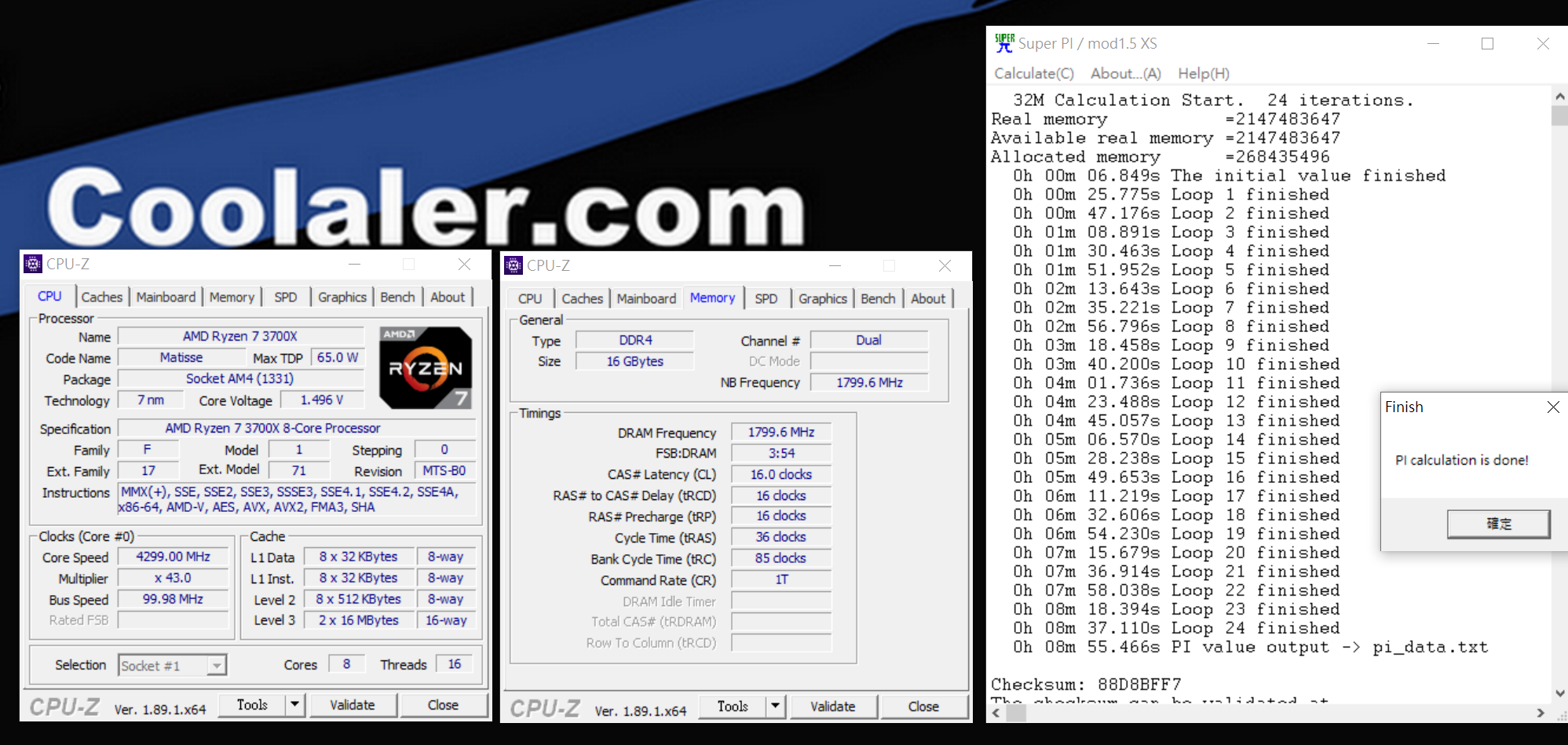Switch to Mainboard tab in left CPU-Z

[166, 297]
